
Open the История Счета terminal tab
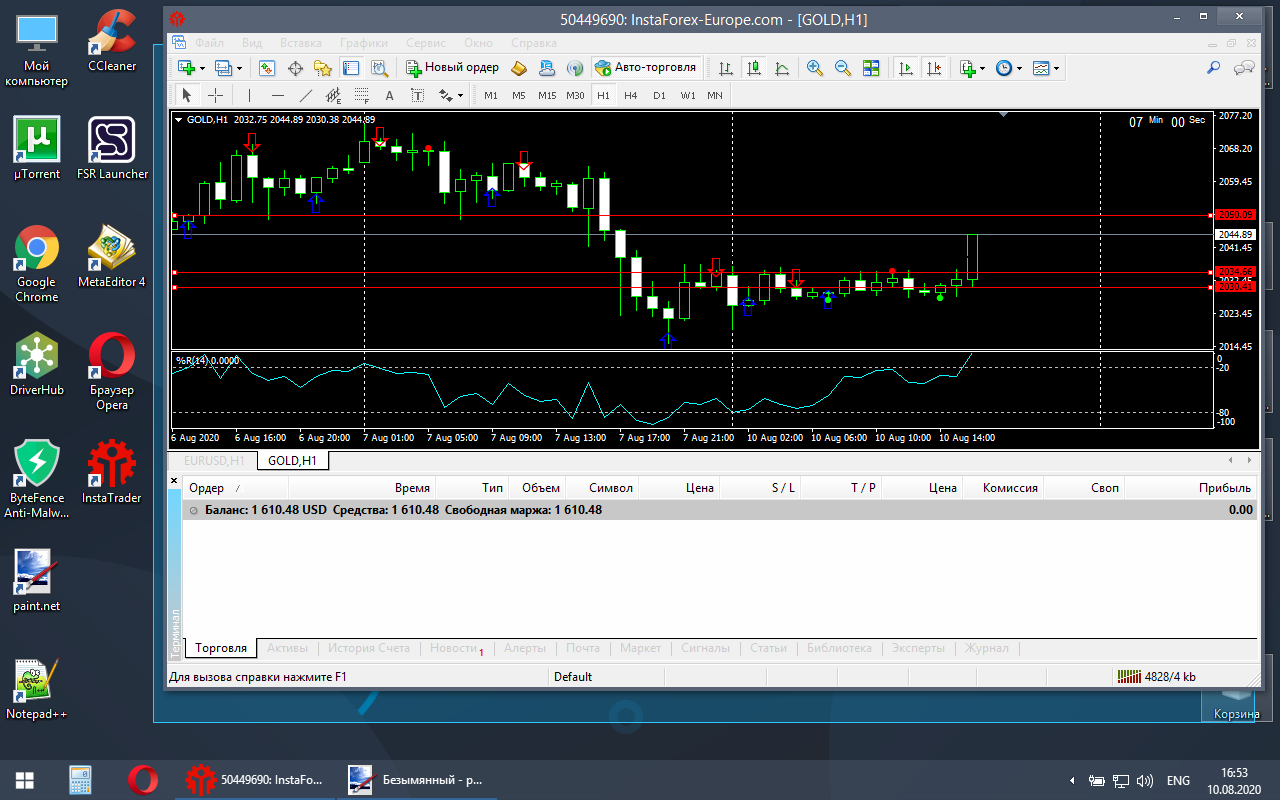[x=368, y=648]
